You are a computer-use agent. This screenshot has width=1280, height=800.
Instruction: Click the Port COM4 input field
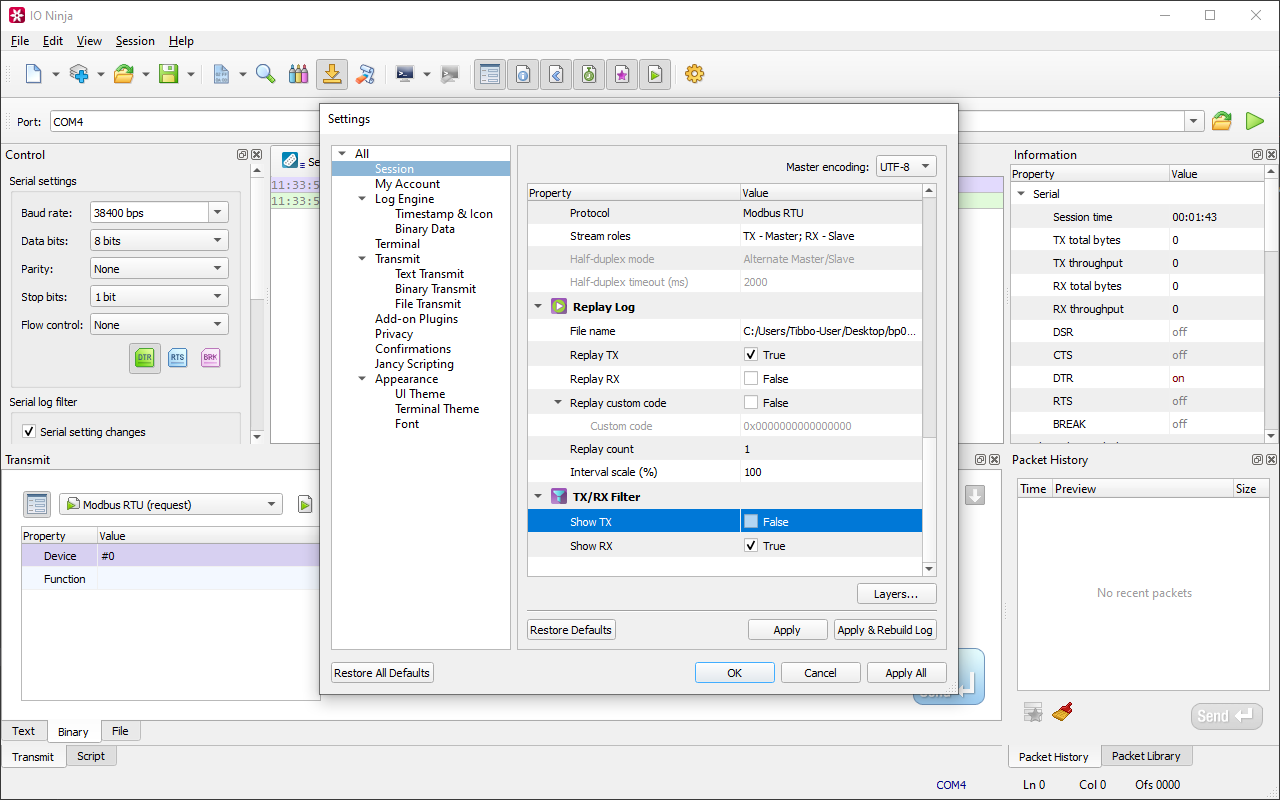[616, 121]
